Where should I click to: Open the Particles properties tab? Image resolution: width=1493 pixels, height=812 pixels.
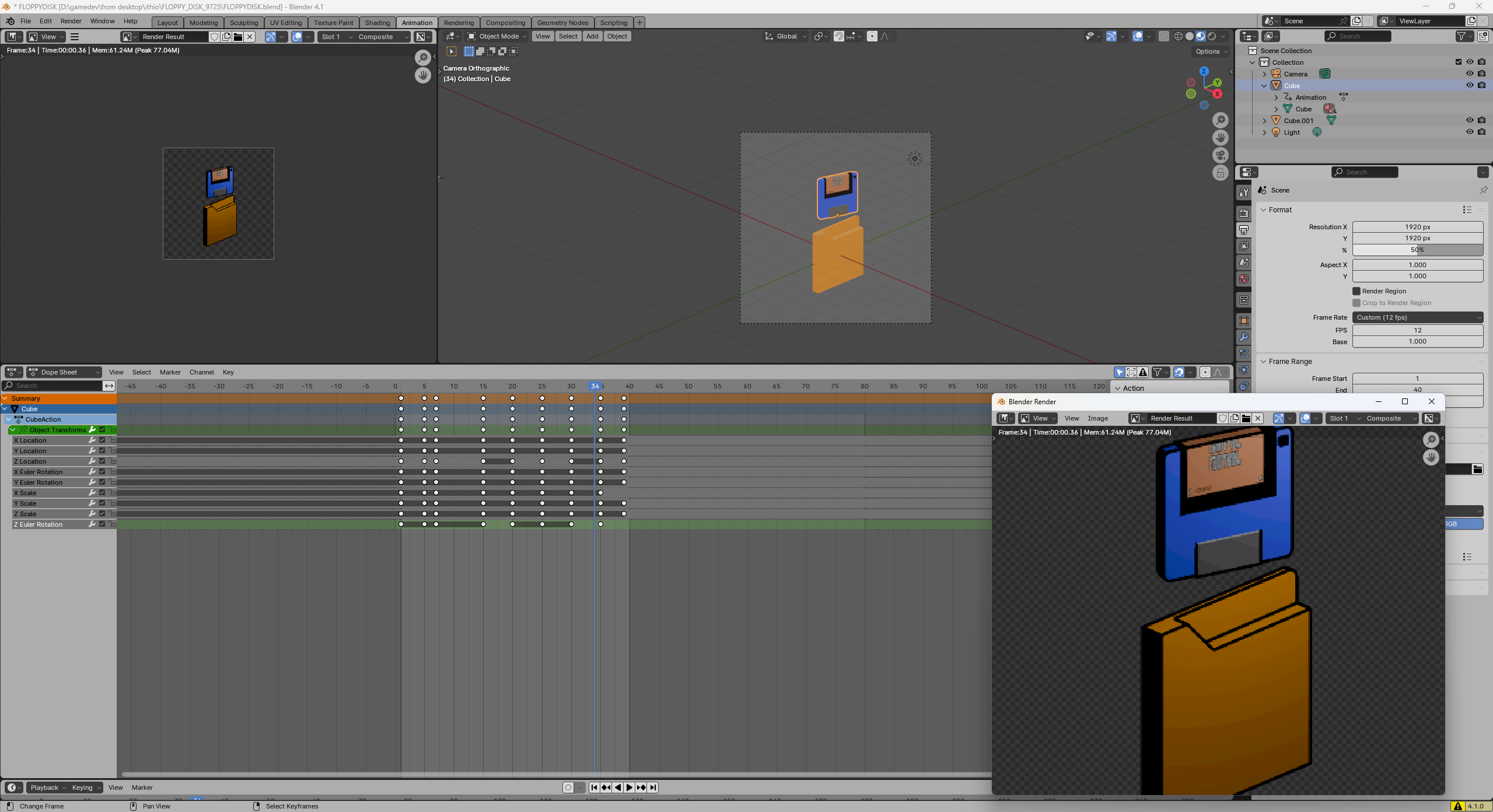point(1244,353)
